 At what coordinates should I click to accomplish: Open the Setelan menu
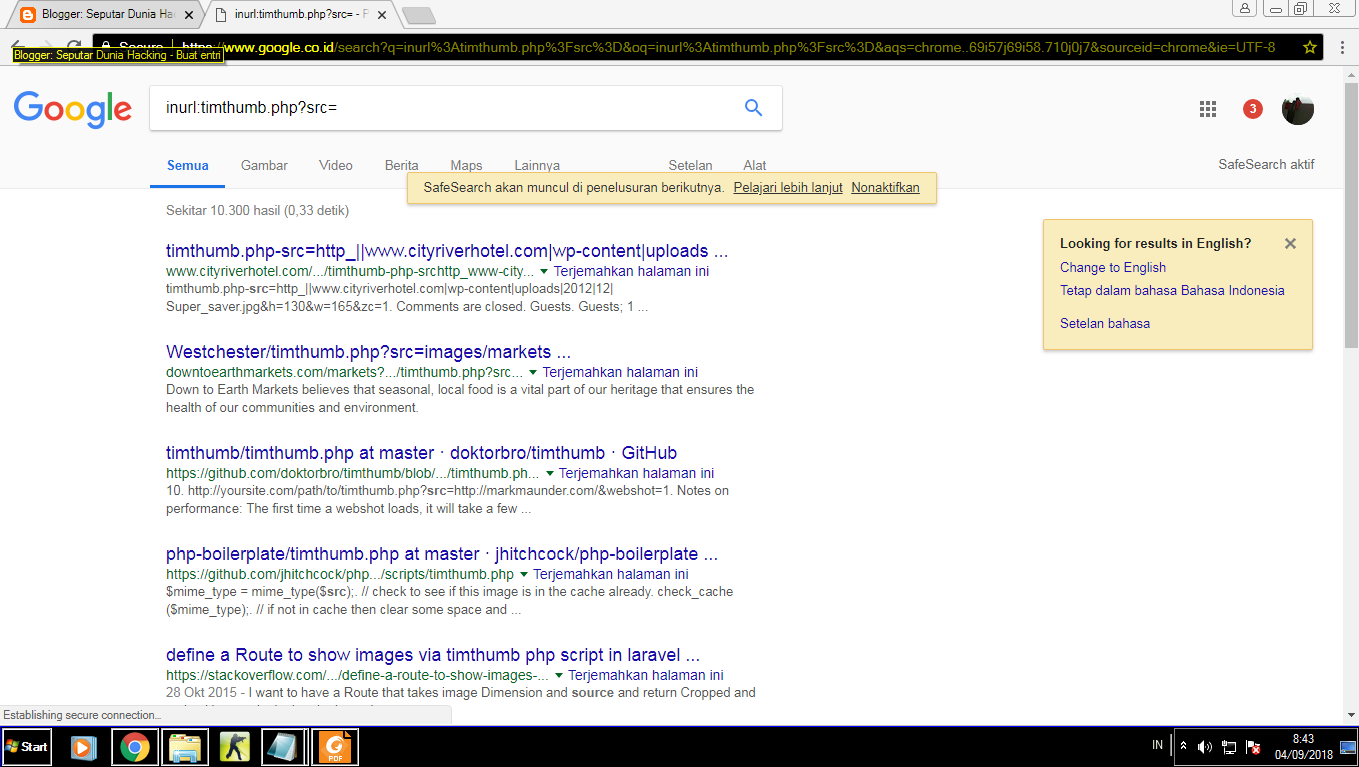click(690, 166)
